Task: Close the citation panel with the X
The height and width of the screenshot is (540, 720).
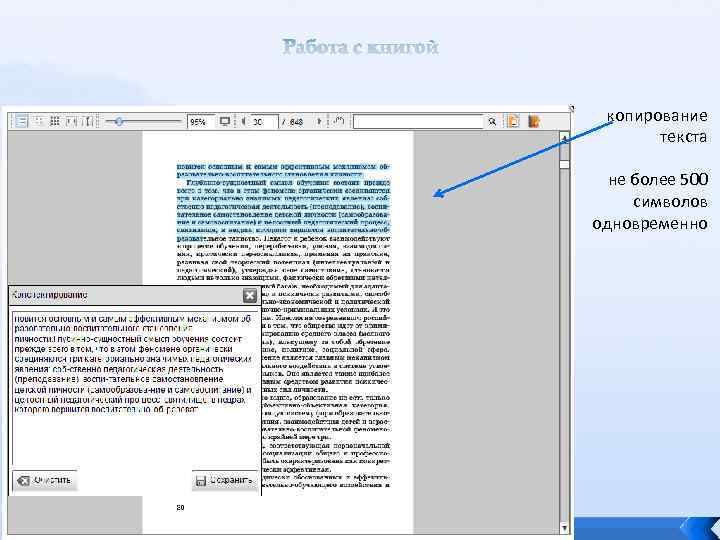Action: (x=250, y=295)
